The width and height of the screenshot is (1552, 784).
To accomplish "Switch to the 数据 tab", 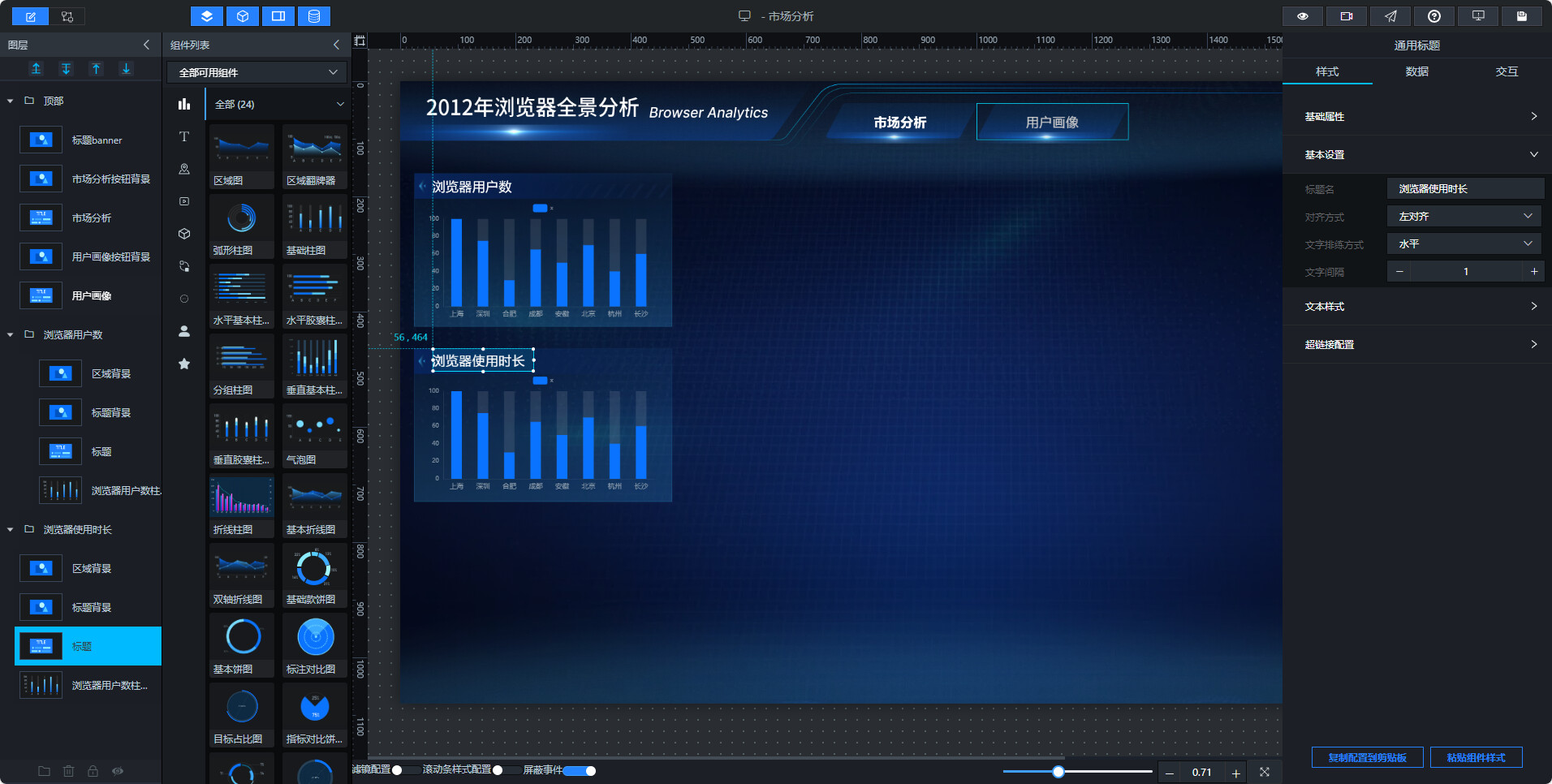I will [x=1417, y=71].
